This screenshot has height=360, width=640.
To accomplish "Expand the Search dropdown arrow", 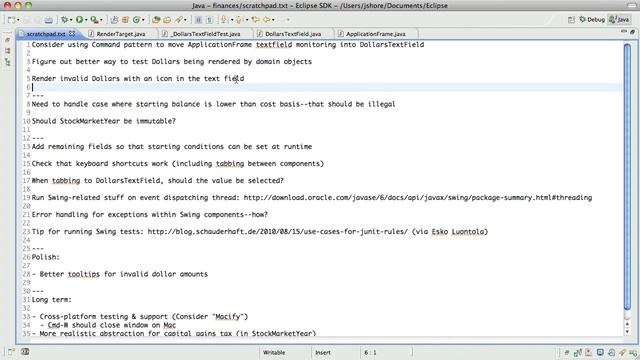I will (x=186, y=20).
